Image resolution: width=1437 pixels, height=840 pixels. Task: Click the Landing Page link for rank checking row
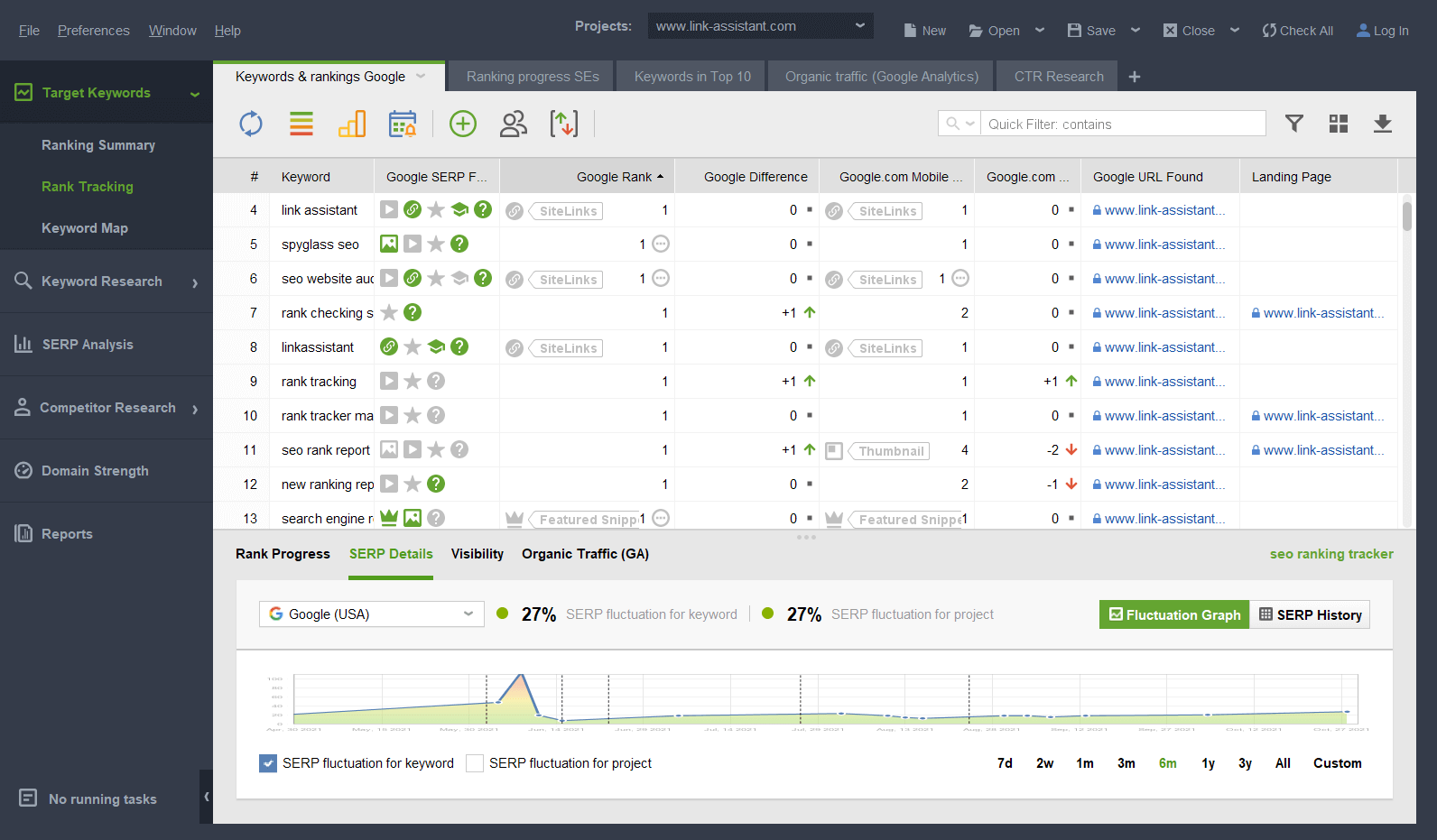click(1318, 313)
